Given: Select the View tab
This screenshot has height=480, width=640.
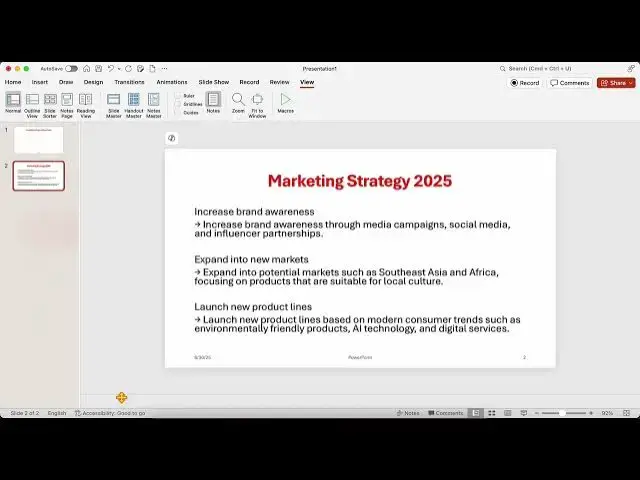Looking at the screenshot, I should tap(307, 82).
